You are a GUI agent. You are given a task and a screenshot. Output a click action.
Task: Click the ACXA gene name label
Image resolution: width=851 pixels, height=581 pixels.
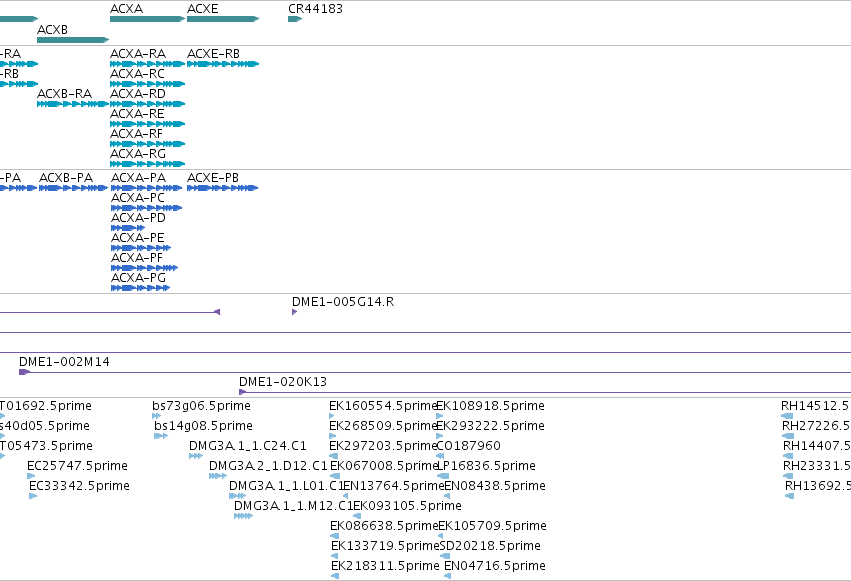coord(126,9)
